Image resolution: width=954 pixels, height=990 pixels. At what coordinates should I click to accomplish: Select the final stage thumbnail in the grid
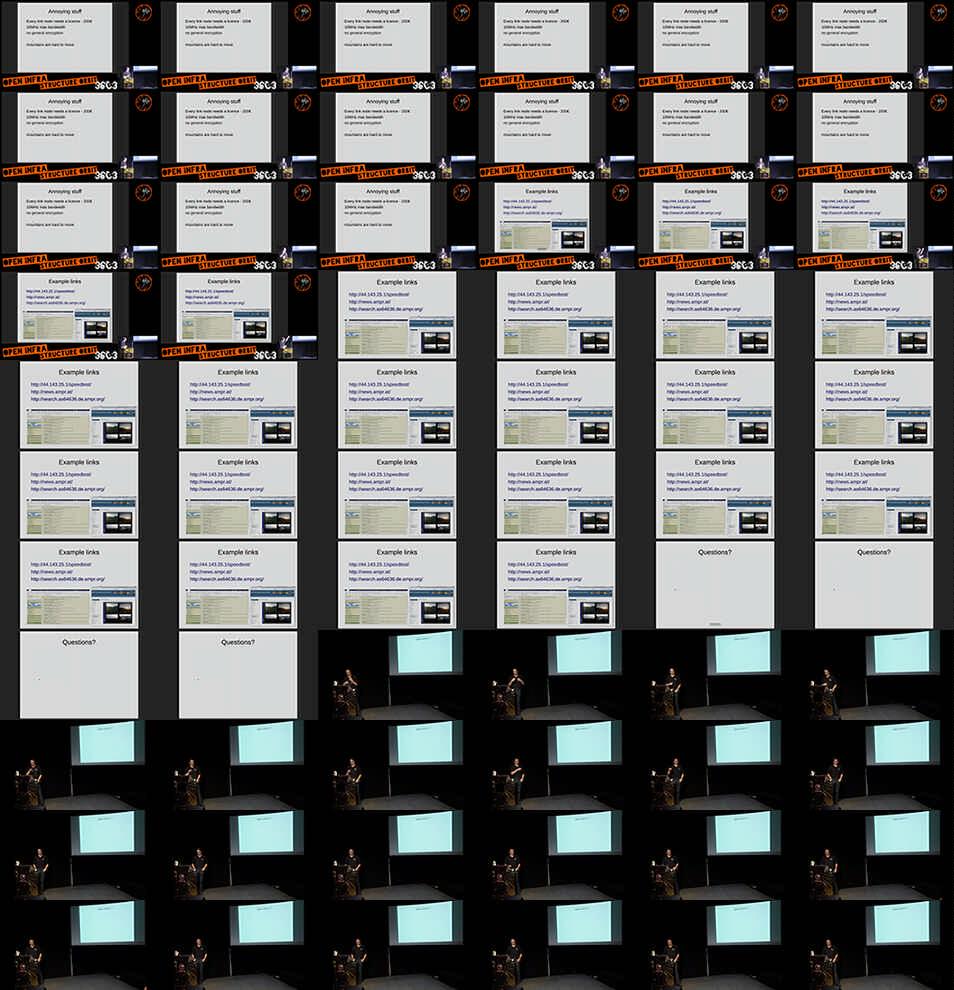[874, 945]
